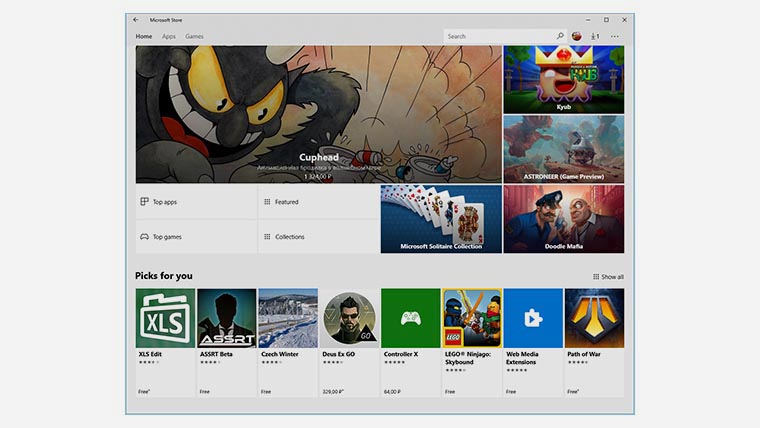Click Show all for Picks for you

pos(608,277)
